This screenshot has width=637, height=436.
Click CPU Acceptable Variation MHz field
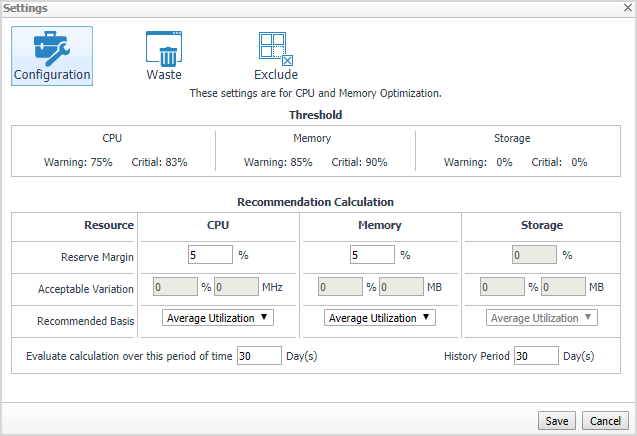pyautogui.click(x=236, y=288)
